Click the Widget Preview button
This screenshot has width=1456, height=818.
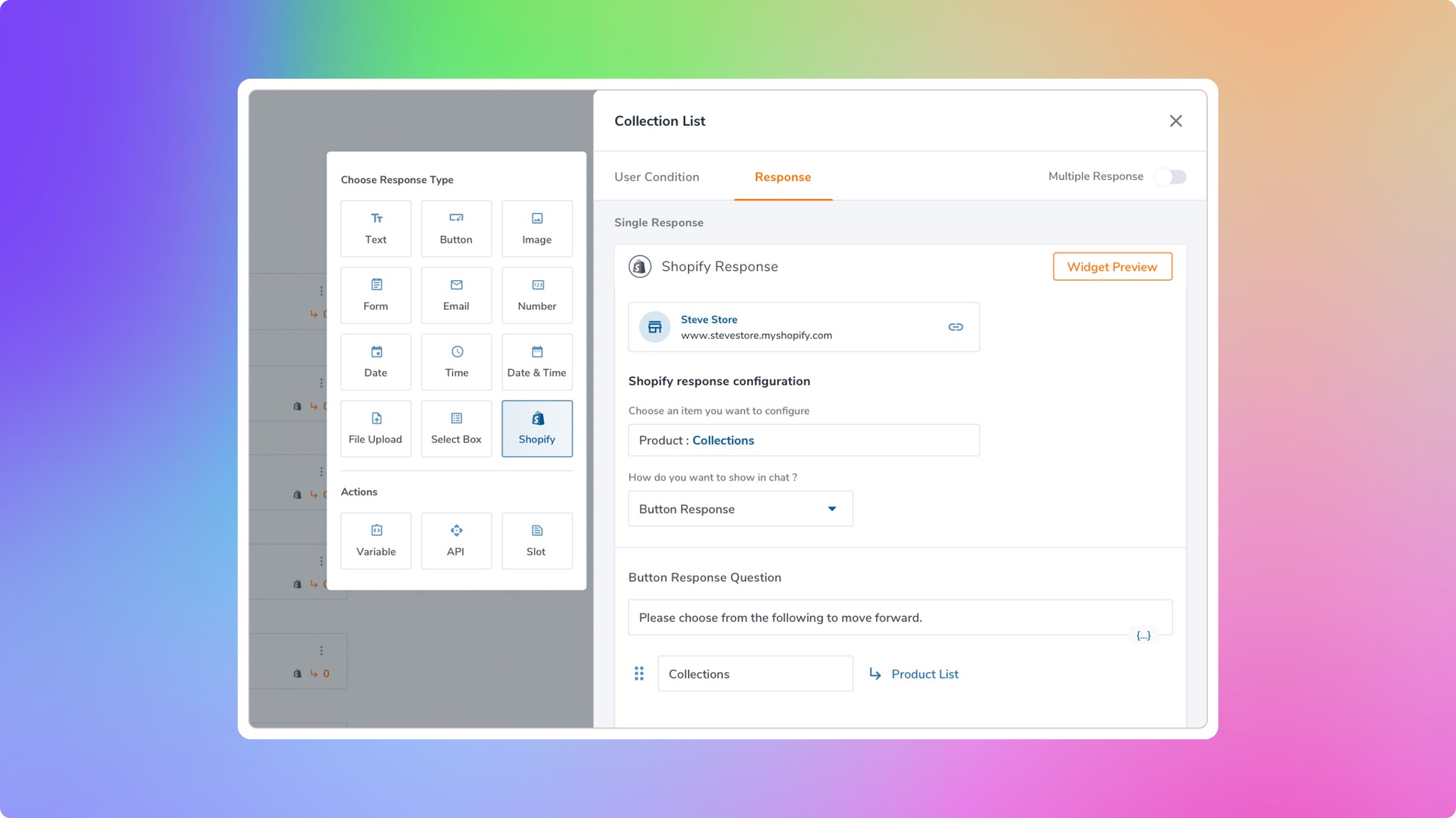(1112, 267)
